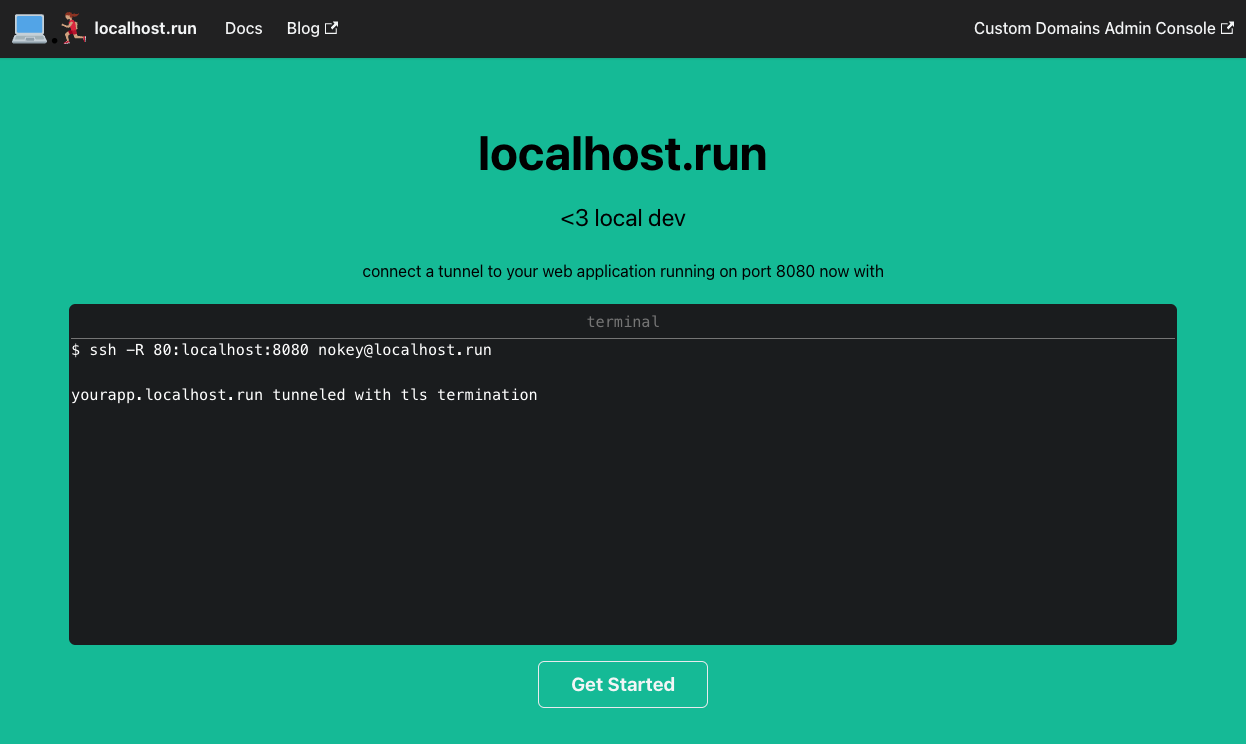Screen dimensions: 1246x744
Task: Open the Custom Domains Admin Console
Action: coord(1094,28)
